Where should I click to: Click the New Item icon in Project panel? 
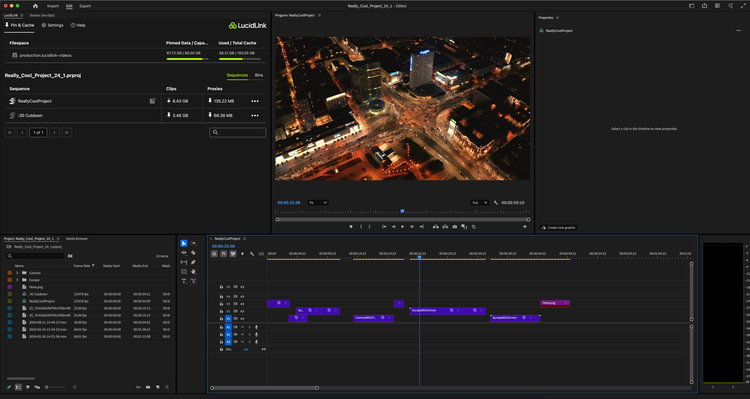[x=158, y=387]
